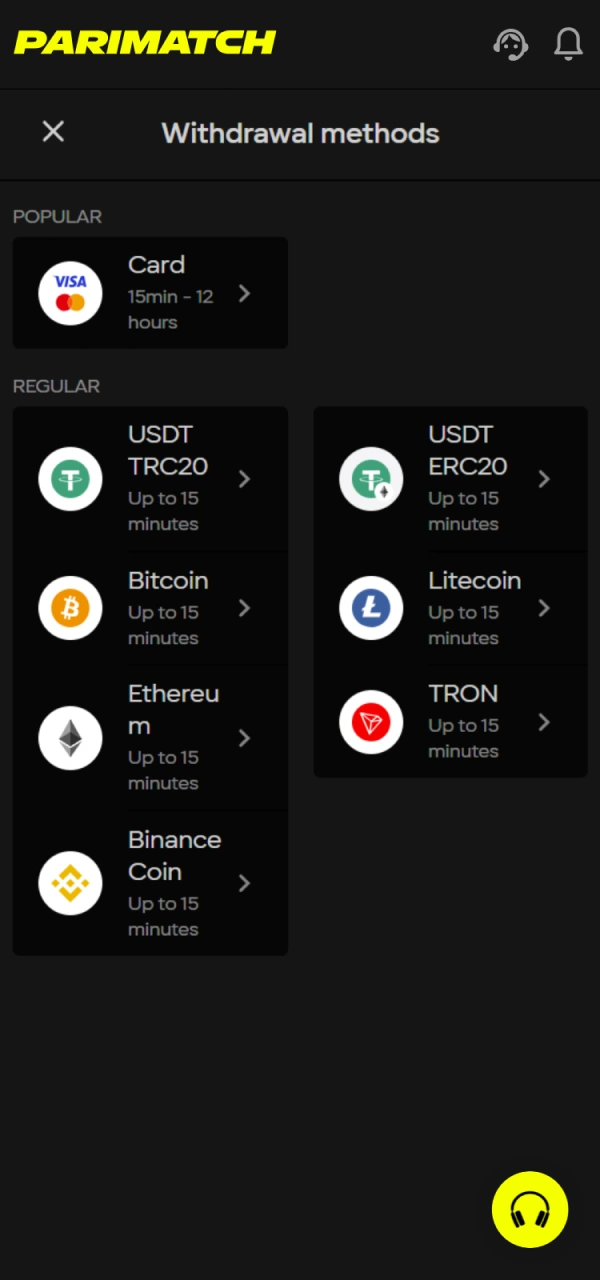Click the Parimatch logo

144,41
